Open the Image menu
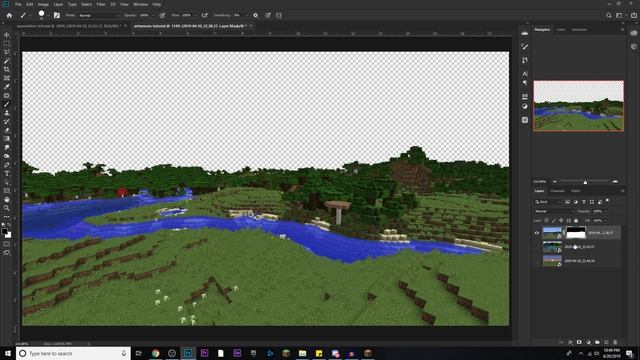Viewport: 640px width, 360px height. (x=43, y=4)
